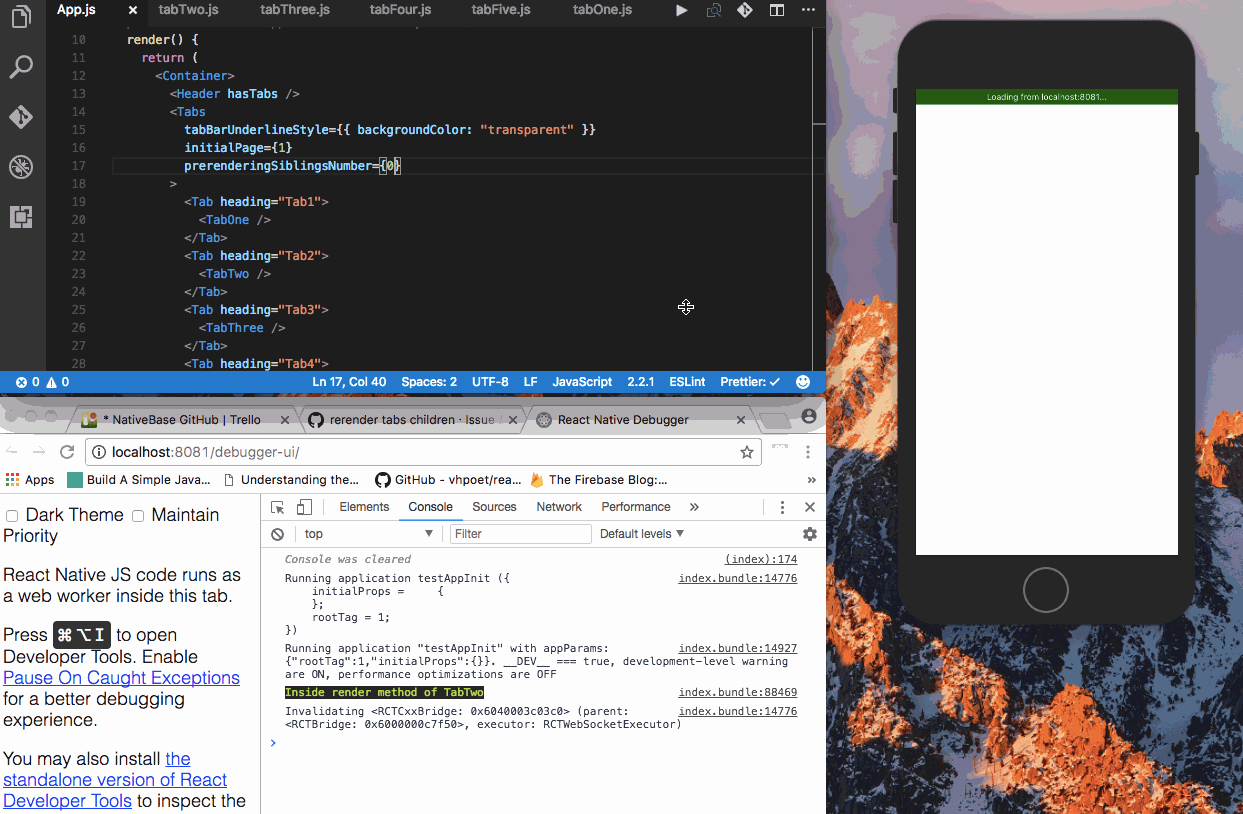Screen dimensions: 1243x814
Task: Open the Split Editor icon
Action: 777,10
